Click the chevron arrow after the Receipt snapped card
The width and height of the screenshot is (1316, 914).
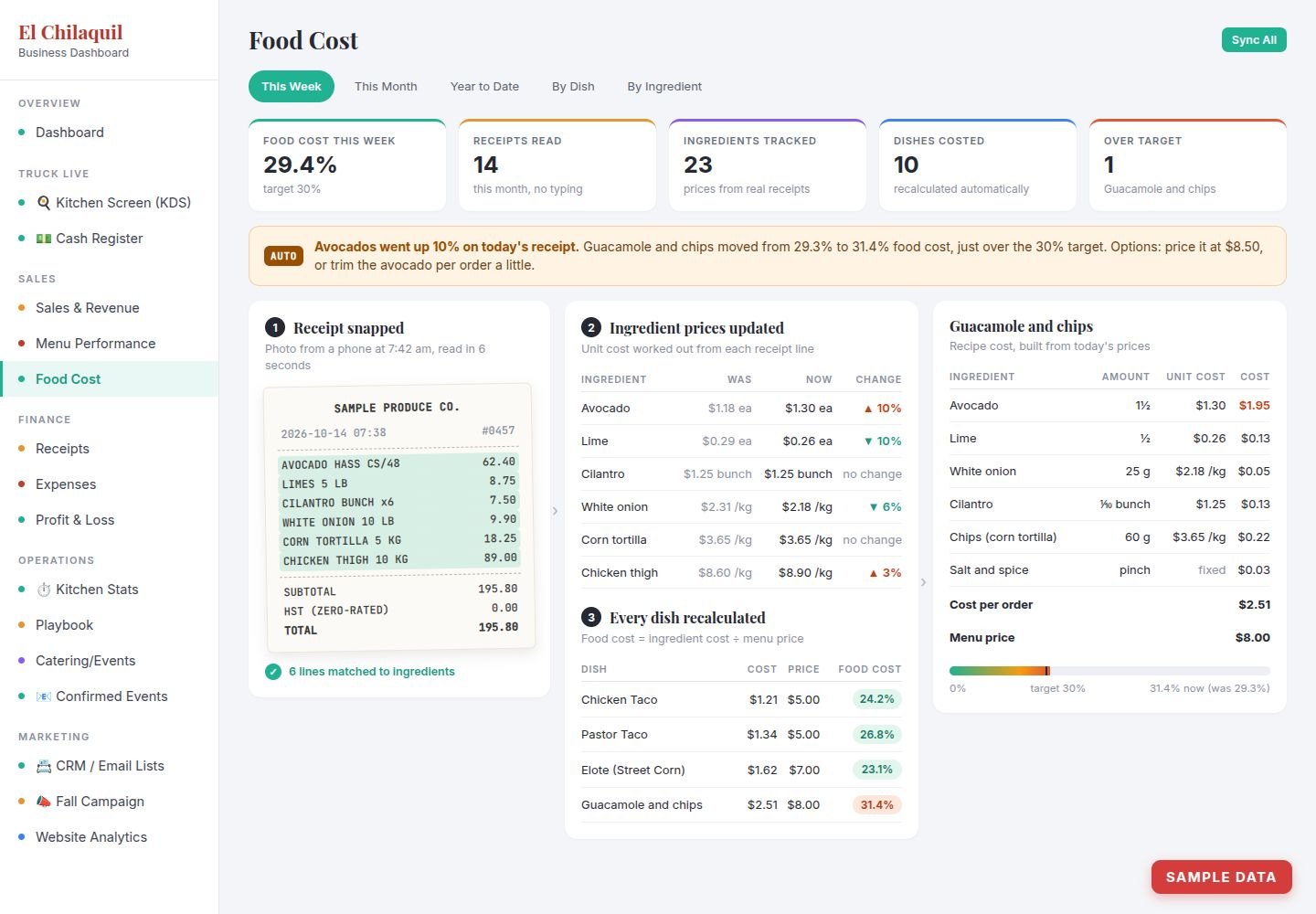tap(555, 511)
